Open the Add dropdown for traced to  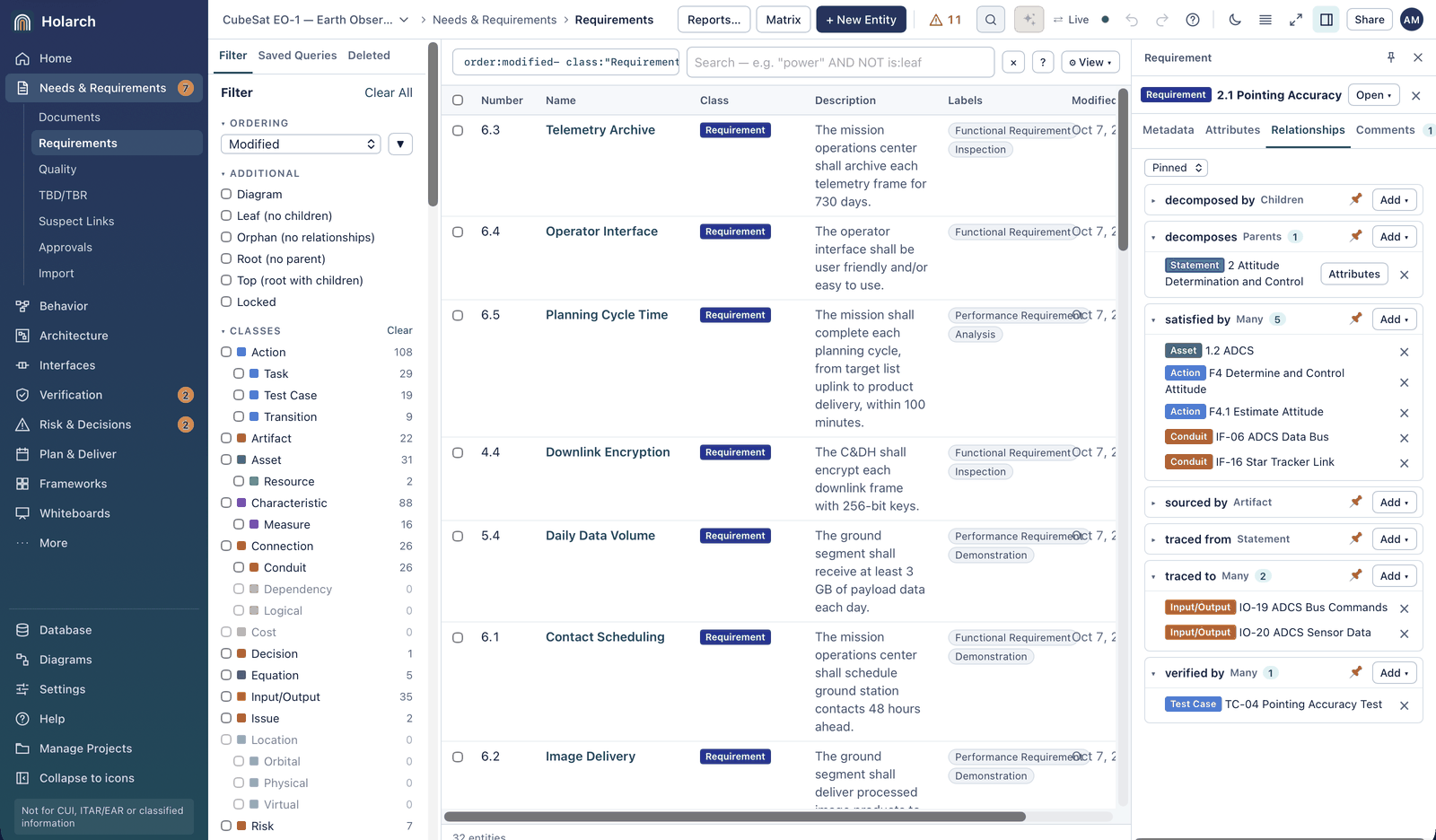(x=1394, y=576)
